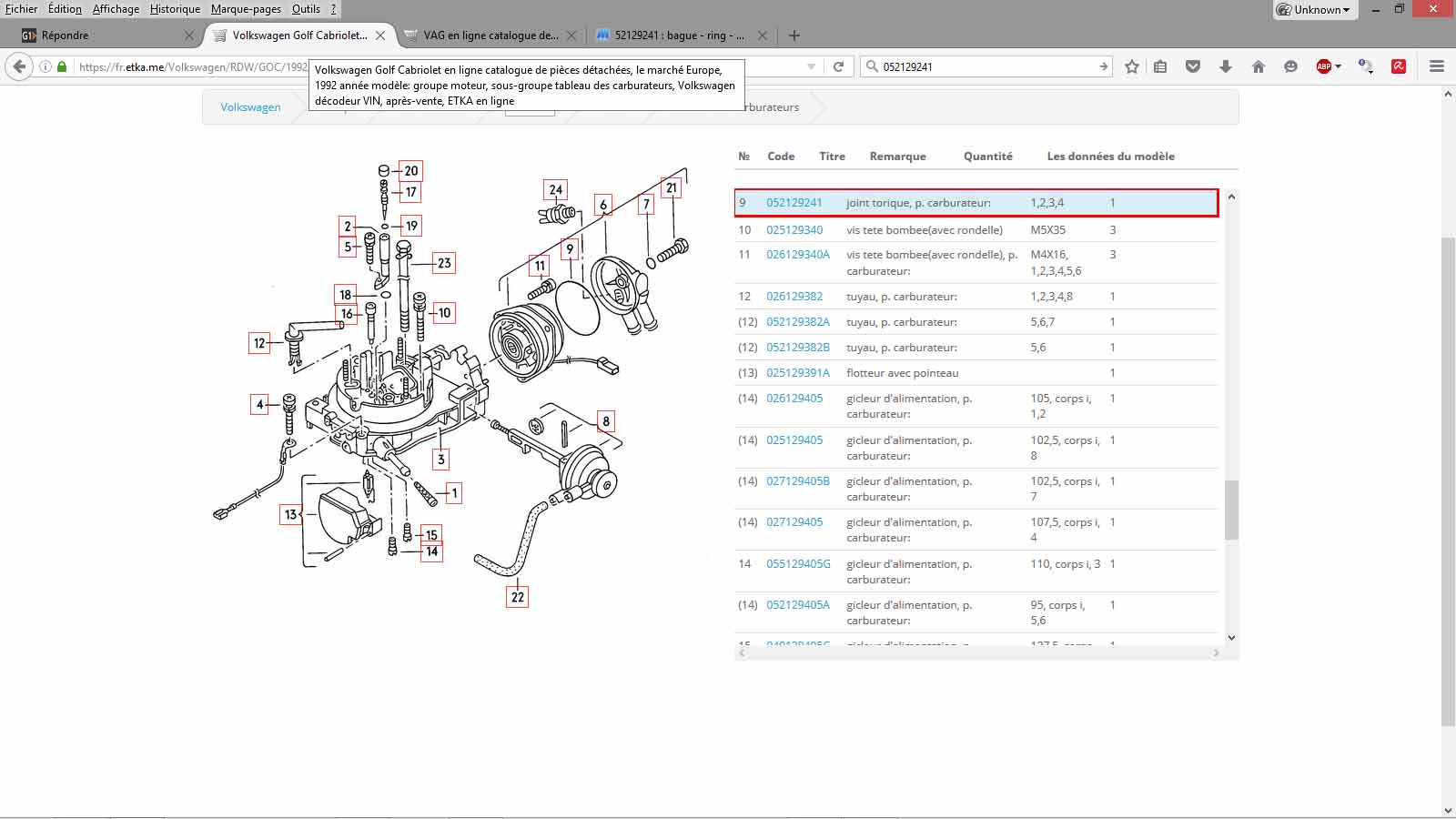1456x819 pixels.
Task: Expand the address bar history dropdown
Action: pyautogui.click(x=811, y=66)
